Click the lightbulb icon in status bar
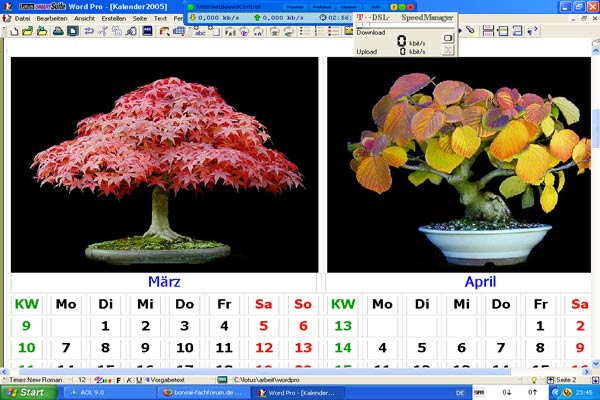This screenshot has width=600, height=400. tap(534, 380)
